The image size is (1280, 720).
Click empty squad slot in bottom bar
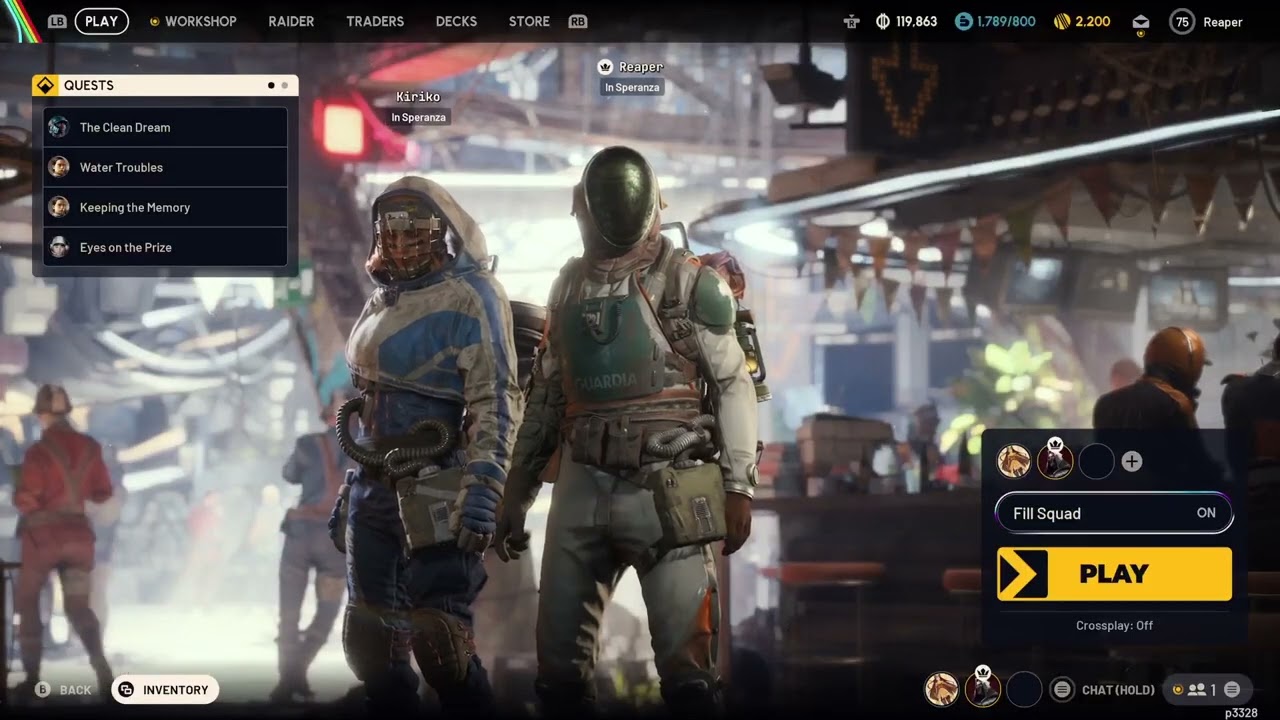pyautogui.click(x=1024, y=689)
